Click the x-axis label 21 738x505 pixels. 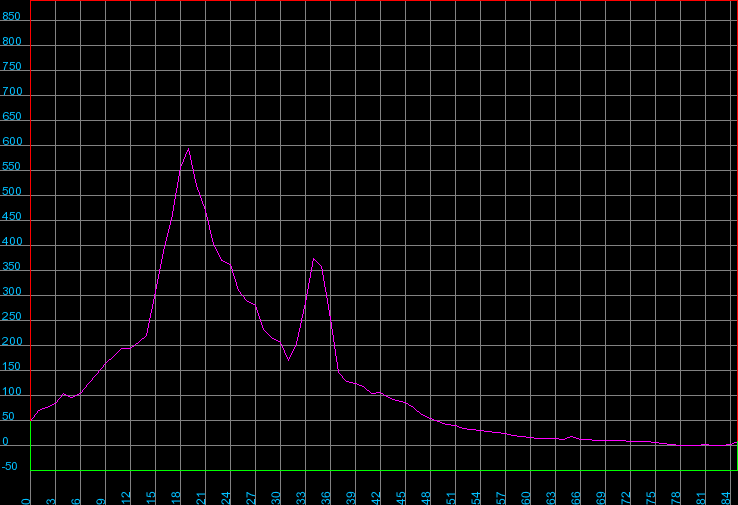tap(201, 498)
